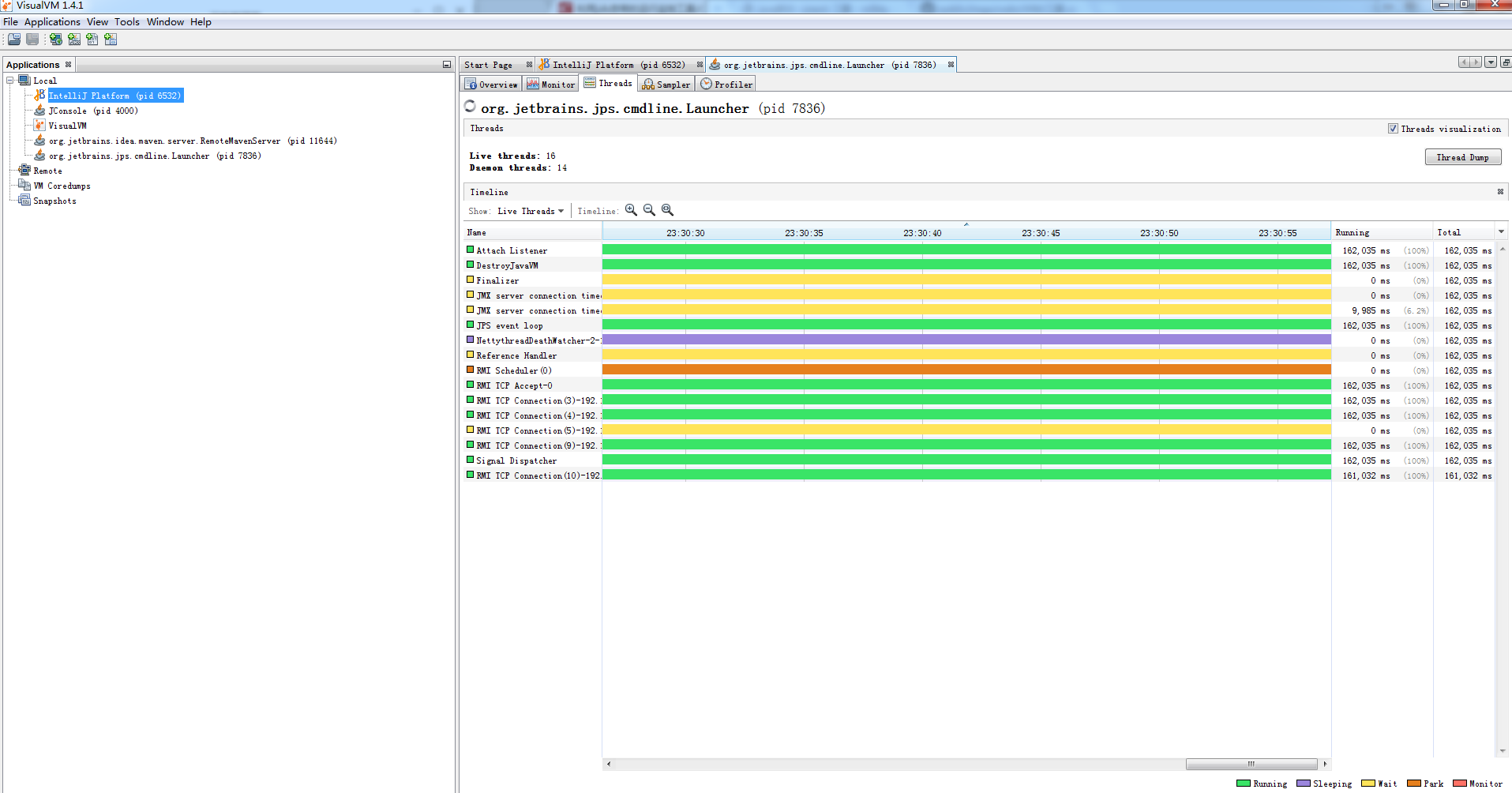This screenshot has height=793, width=1512.
Task: Click the Add JMX Connection toolbar icon
Action: click(74, 39)
